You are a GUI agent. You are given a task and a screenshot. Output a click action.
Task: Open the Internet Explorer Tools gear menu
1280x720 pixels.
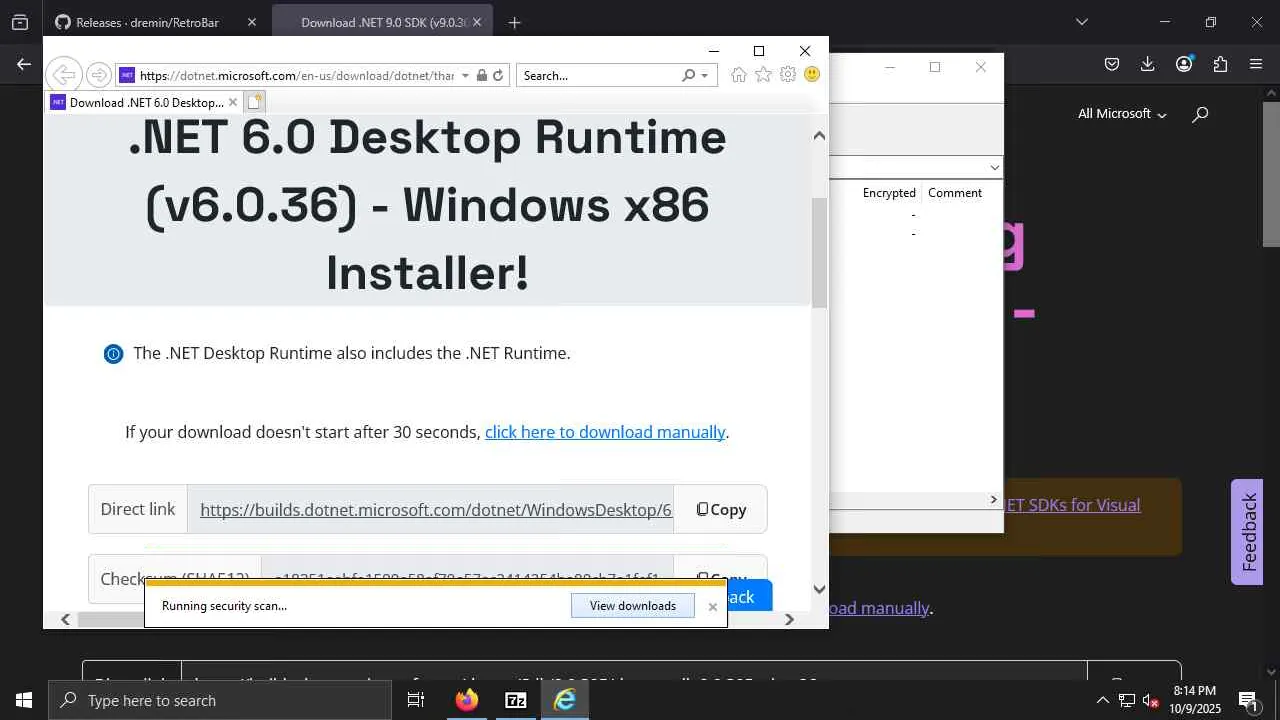(788, 75)
